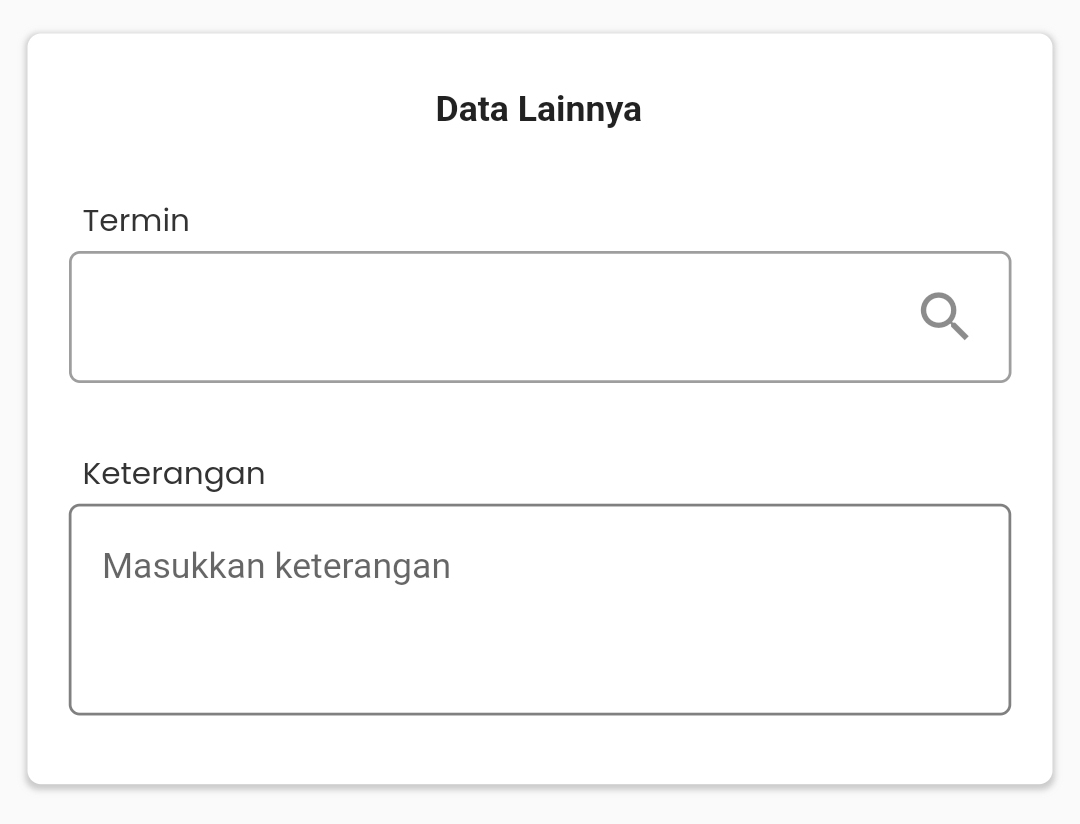
Task: Click the 'Termin' text above the search box
Action: [136, 220]
